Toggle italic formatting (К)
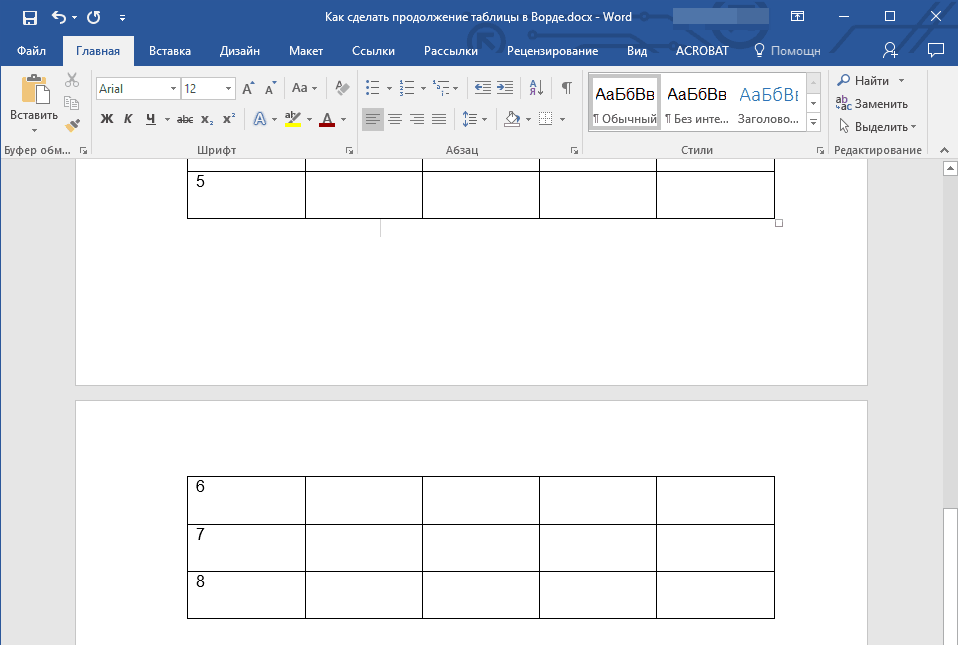This screenshot has width=958, height=645. 128,119
